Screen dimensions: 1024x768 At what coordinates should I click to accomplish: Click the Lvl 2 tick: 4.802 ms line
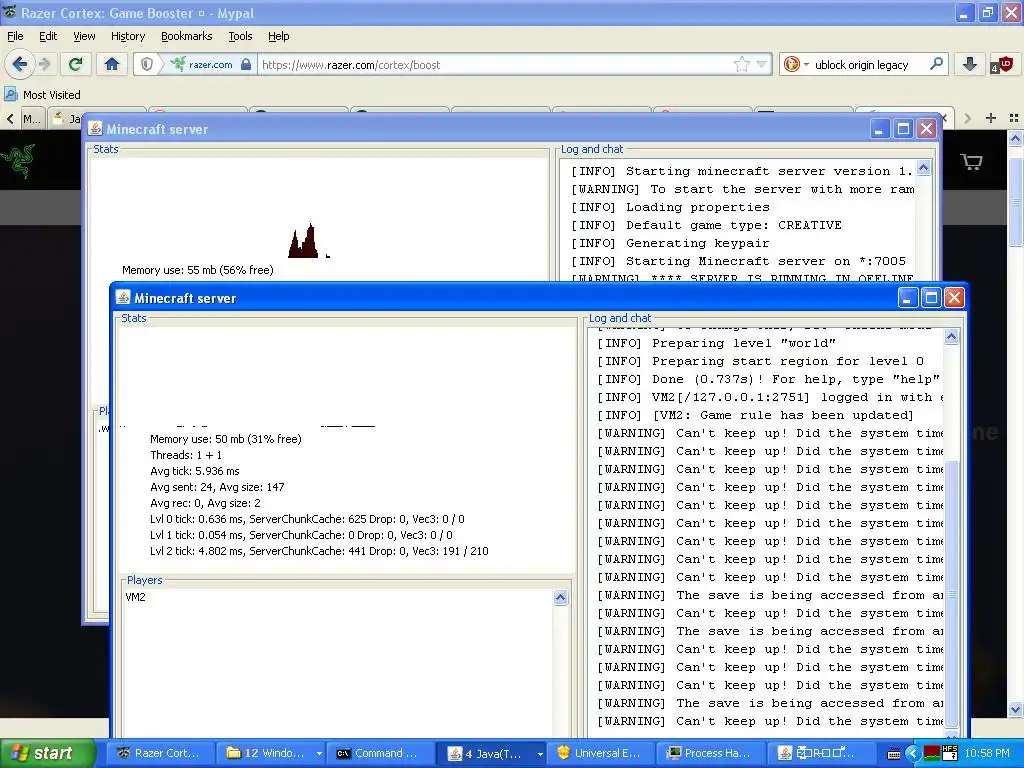tap(319, 551)
